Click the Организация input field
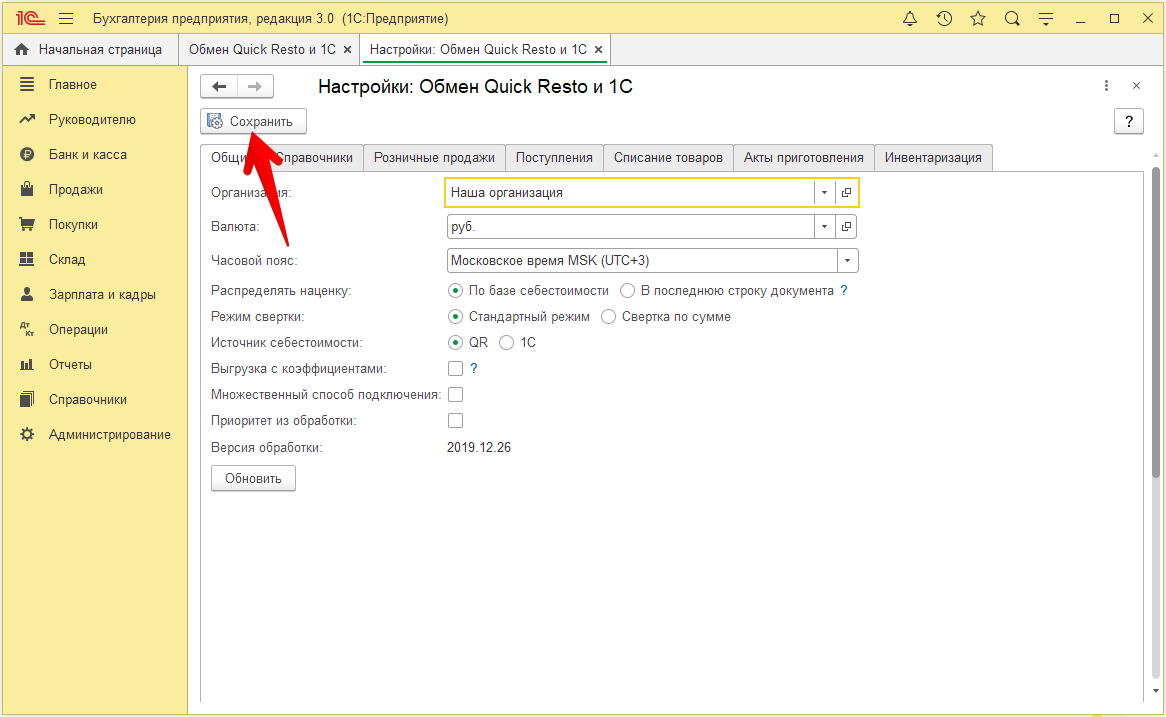Viewport: 1166px width, 717px height. click(631, 193)
